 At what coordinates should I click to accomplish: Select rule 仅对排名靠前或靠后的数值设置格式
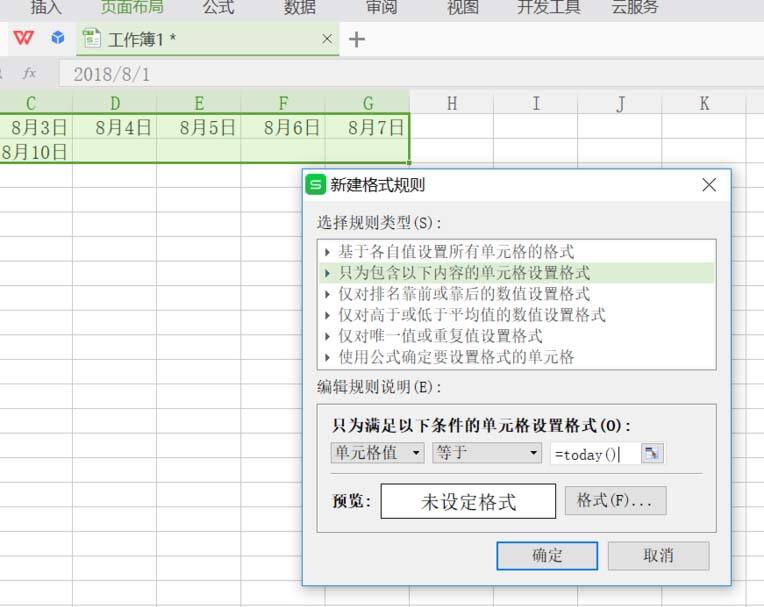click(517, 294)
